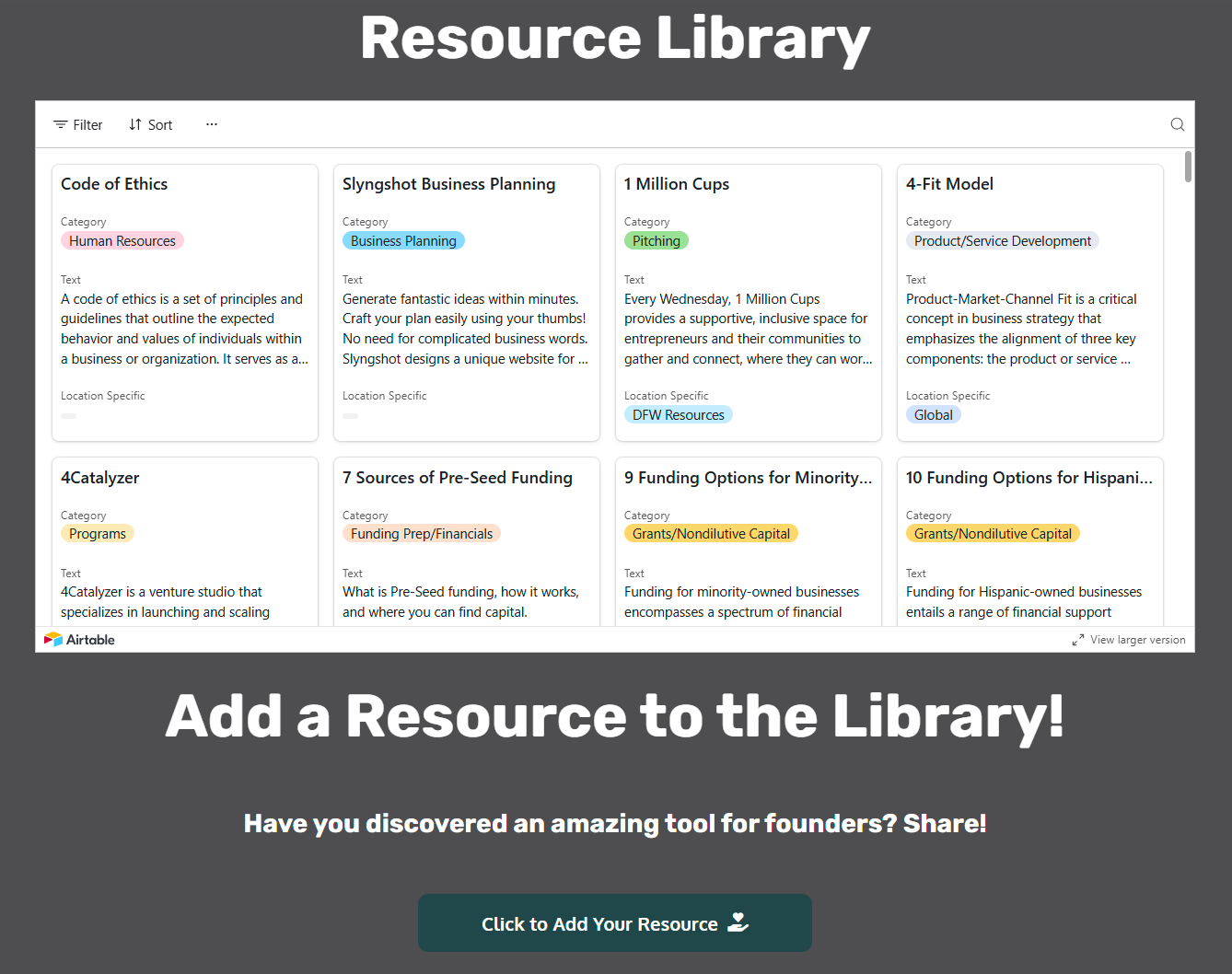1232x974 pixels.
Task: Click the Programs category tag
Action: 98,534
